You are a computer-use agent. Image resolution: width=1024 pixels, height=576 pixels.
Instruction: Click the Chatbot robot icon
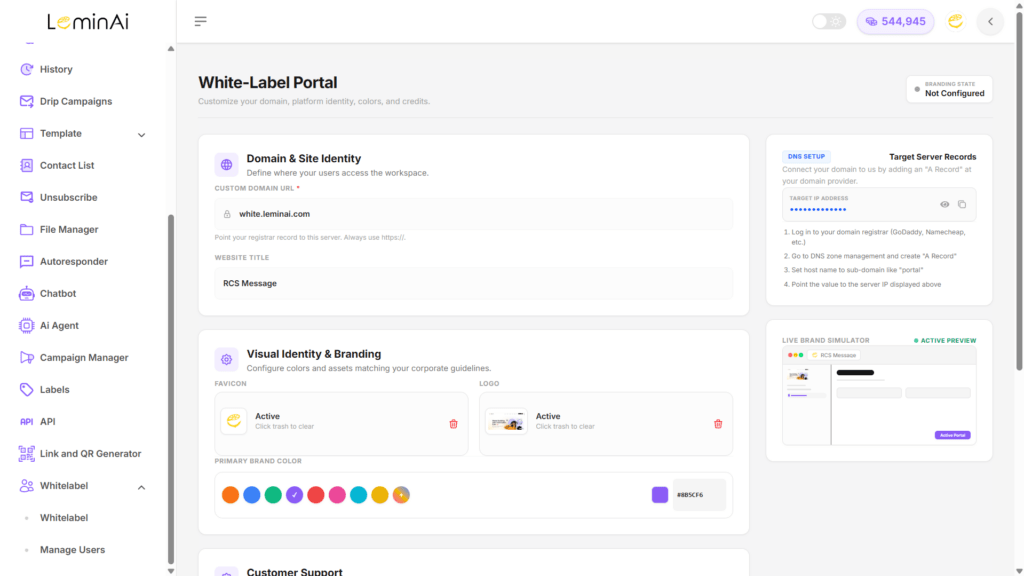(x=26, y=293)
